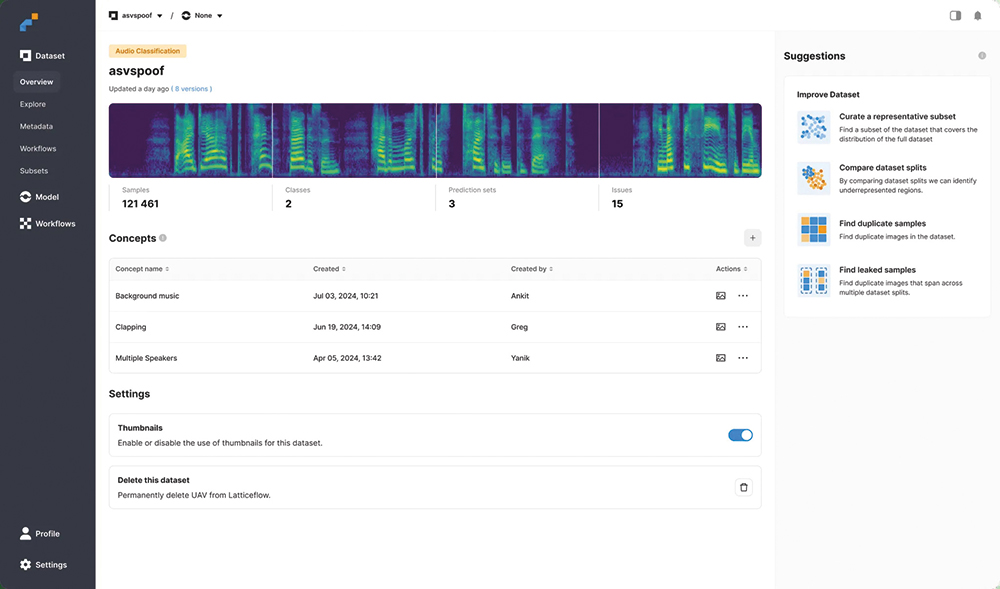
Task: Open more options for Multiple Speakers
Action: tap(743, 358)
